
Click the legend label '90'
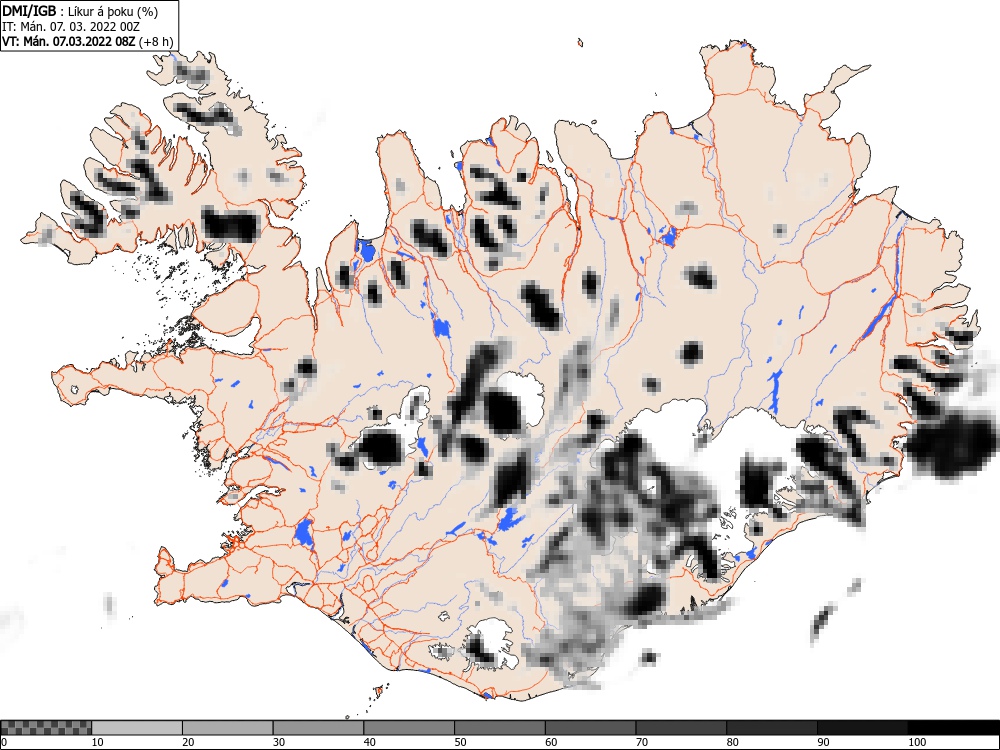click(822, 742)
